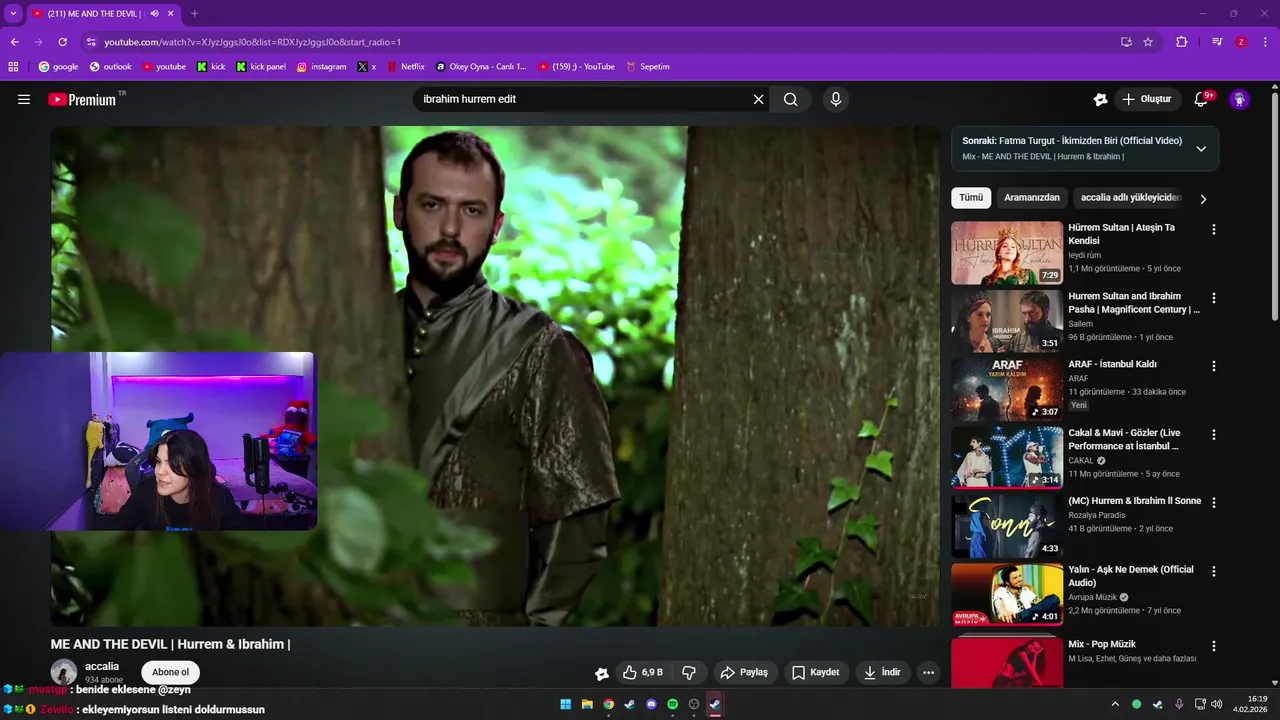Open a new browser tab
The image size is (1280, 720).
click(x=194, y=13)
